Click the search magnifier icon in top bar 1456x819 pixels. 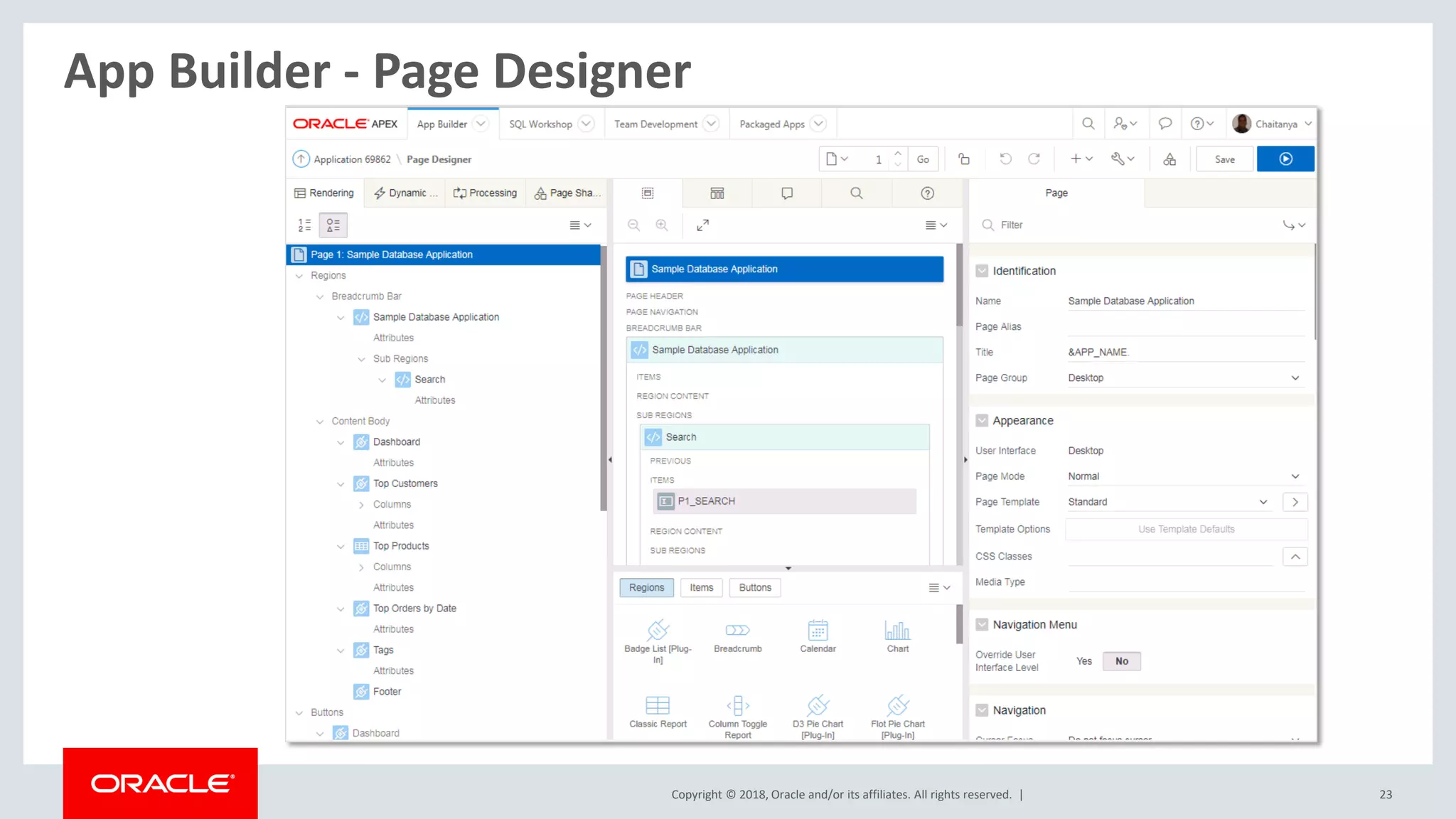[1088, 124]
